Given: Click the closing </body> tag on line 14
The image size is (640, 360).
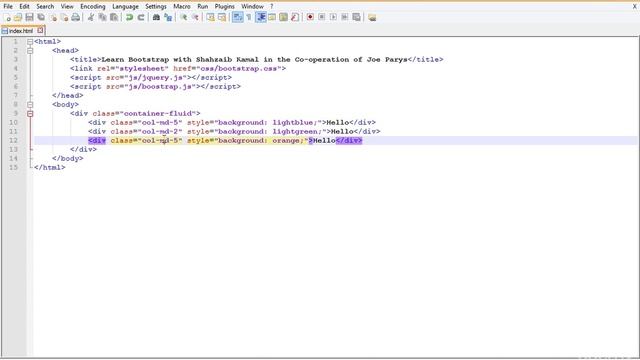Looking at the screenshot, I should point(68,158).
